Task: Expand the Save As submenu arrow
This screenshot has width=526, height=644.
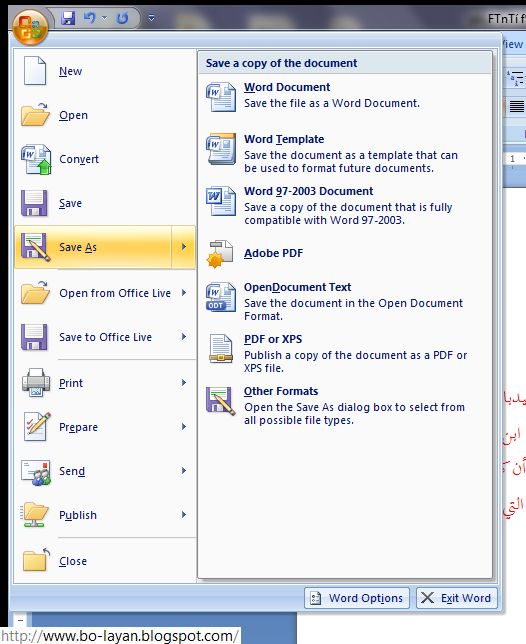Action: point(184,247)
